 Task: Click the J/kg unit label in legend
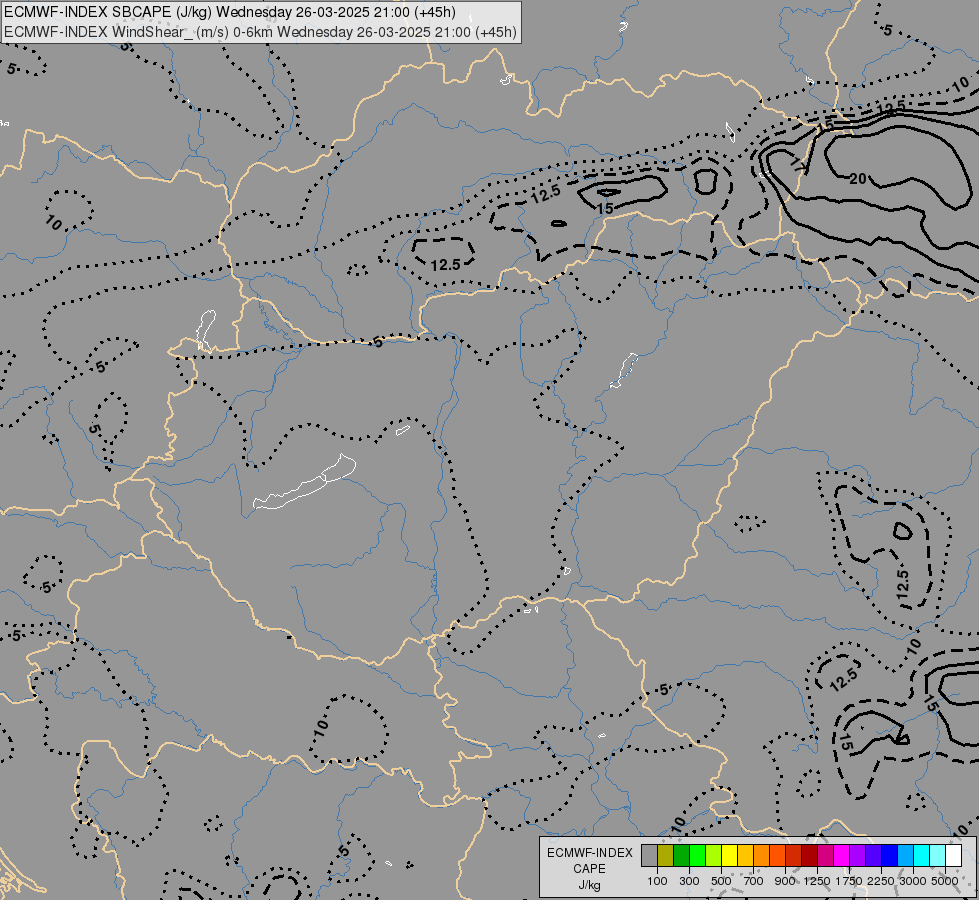(589, 886)
